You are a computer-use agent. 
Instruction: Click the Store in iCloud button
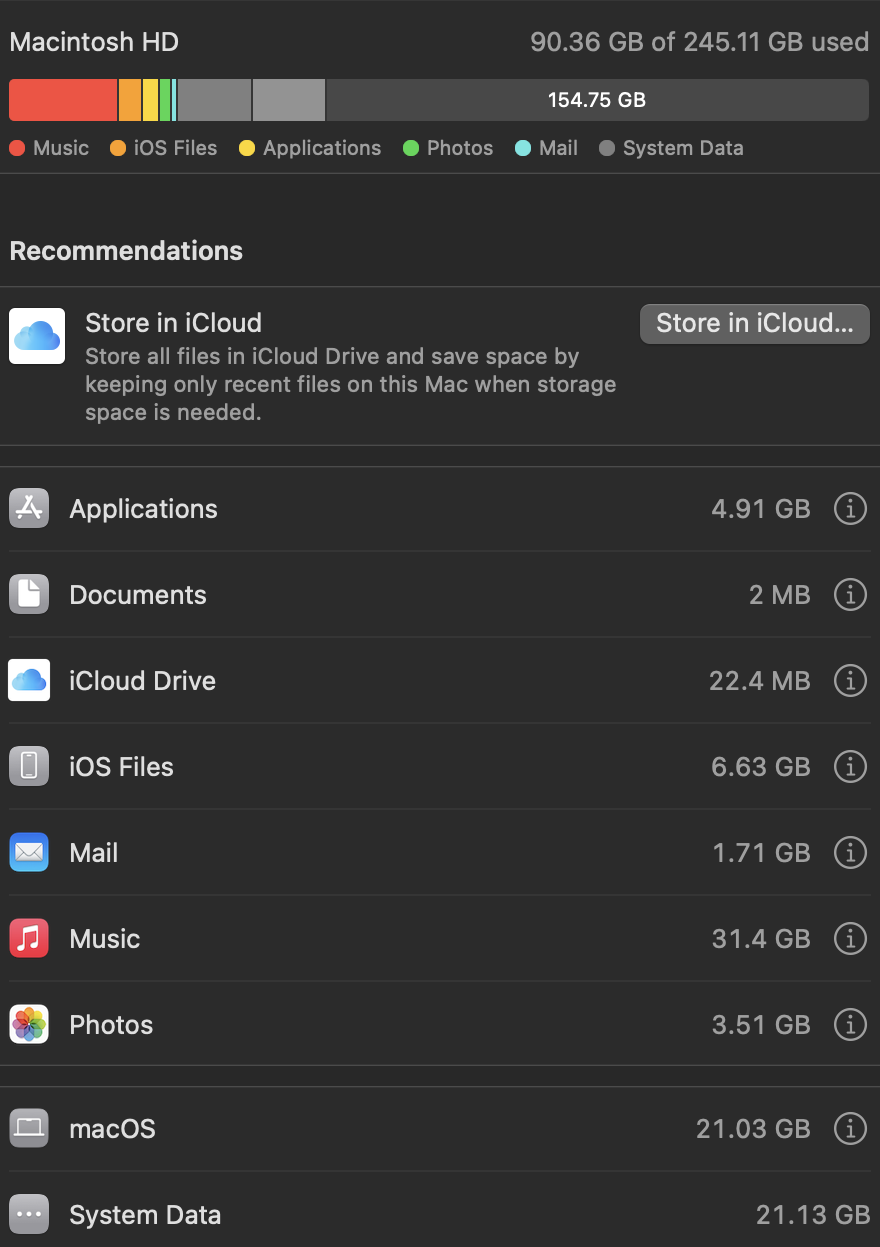(x=754, y=323)
